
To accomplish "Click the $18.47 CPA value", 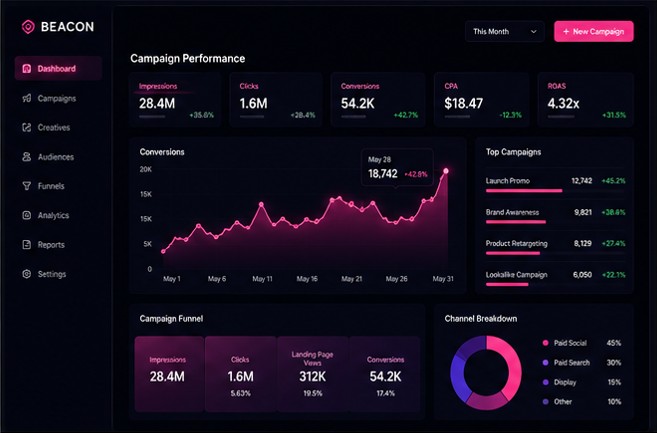I will pos(463,104).
